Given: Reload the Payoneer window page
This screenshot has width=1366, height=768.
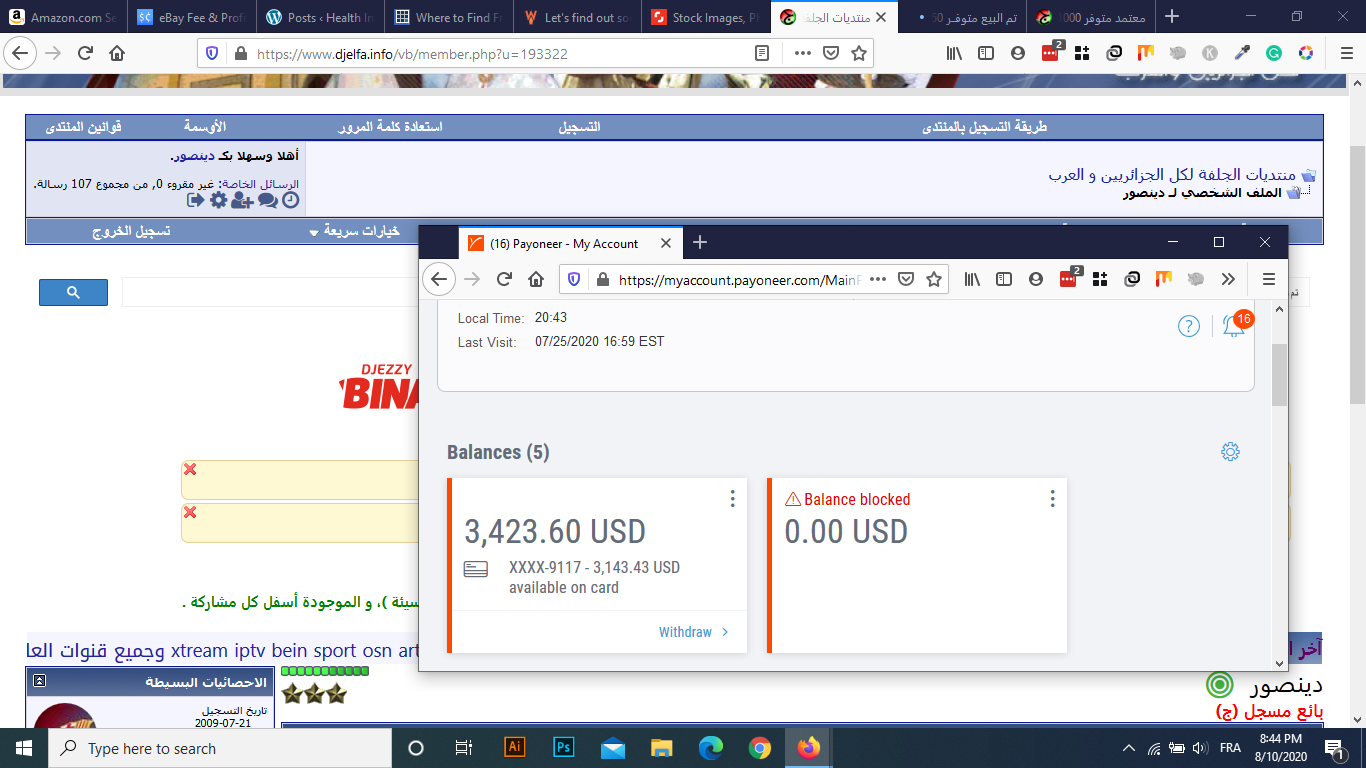Looking at the screenshot, I should click(x=504, y=280).
